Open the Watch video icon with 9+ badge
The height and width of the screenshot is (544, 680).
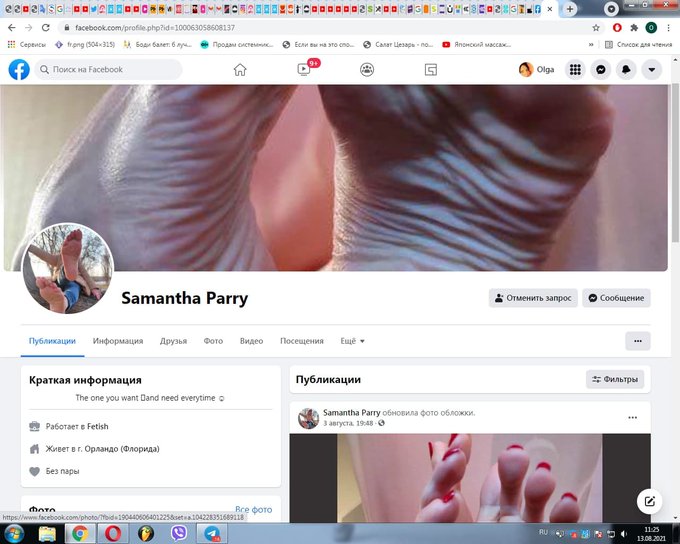304,69
